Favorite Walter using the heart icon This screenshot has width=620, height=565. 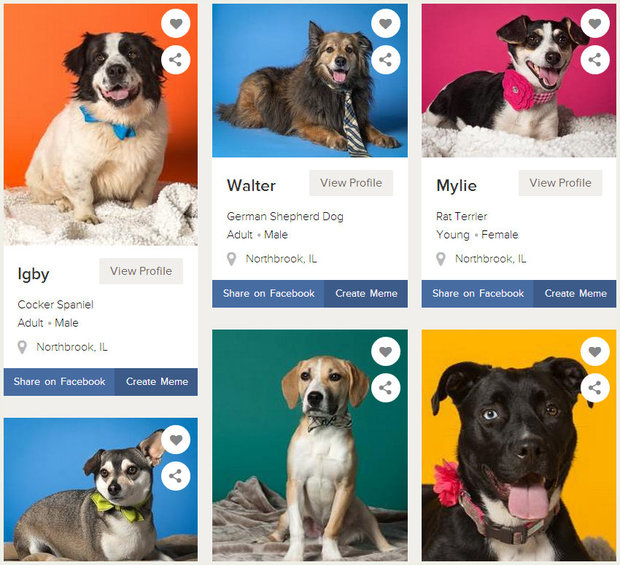pyautogui.click(x=386, y=23)
